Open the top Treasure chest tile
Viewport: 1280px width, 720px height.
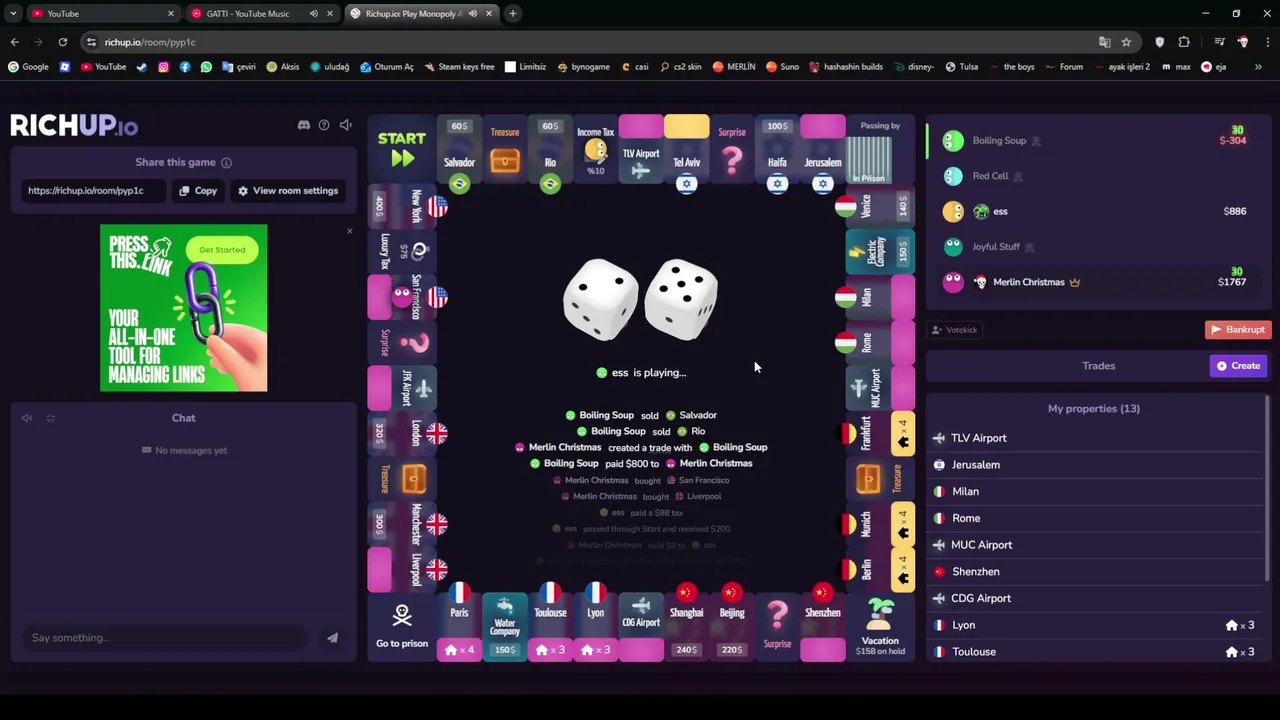(504, 150)
